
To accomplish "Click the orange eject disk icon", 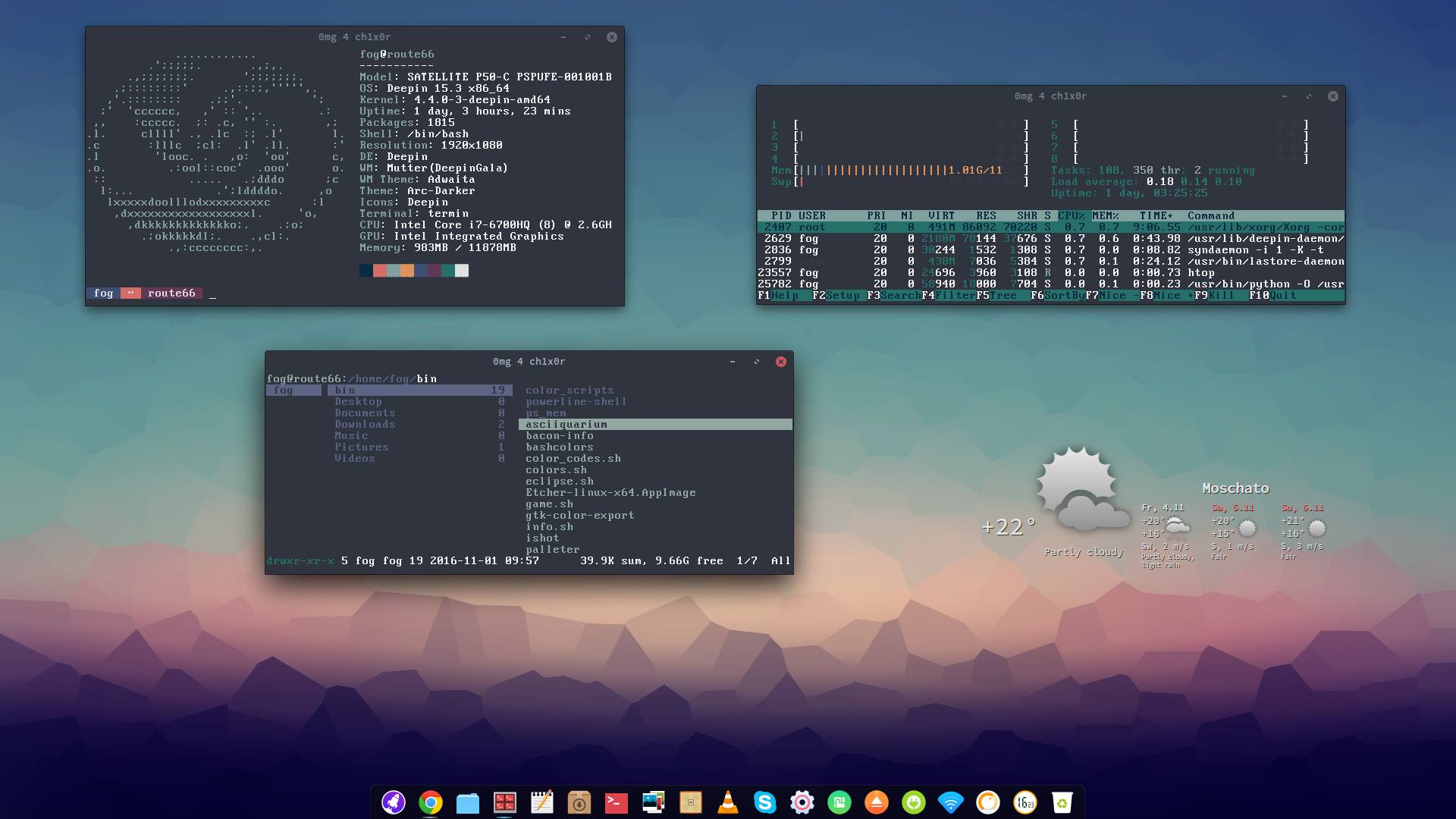I will [x=877, y=802].
